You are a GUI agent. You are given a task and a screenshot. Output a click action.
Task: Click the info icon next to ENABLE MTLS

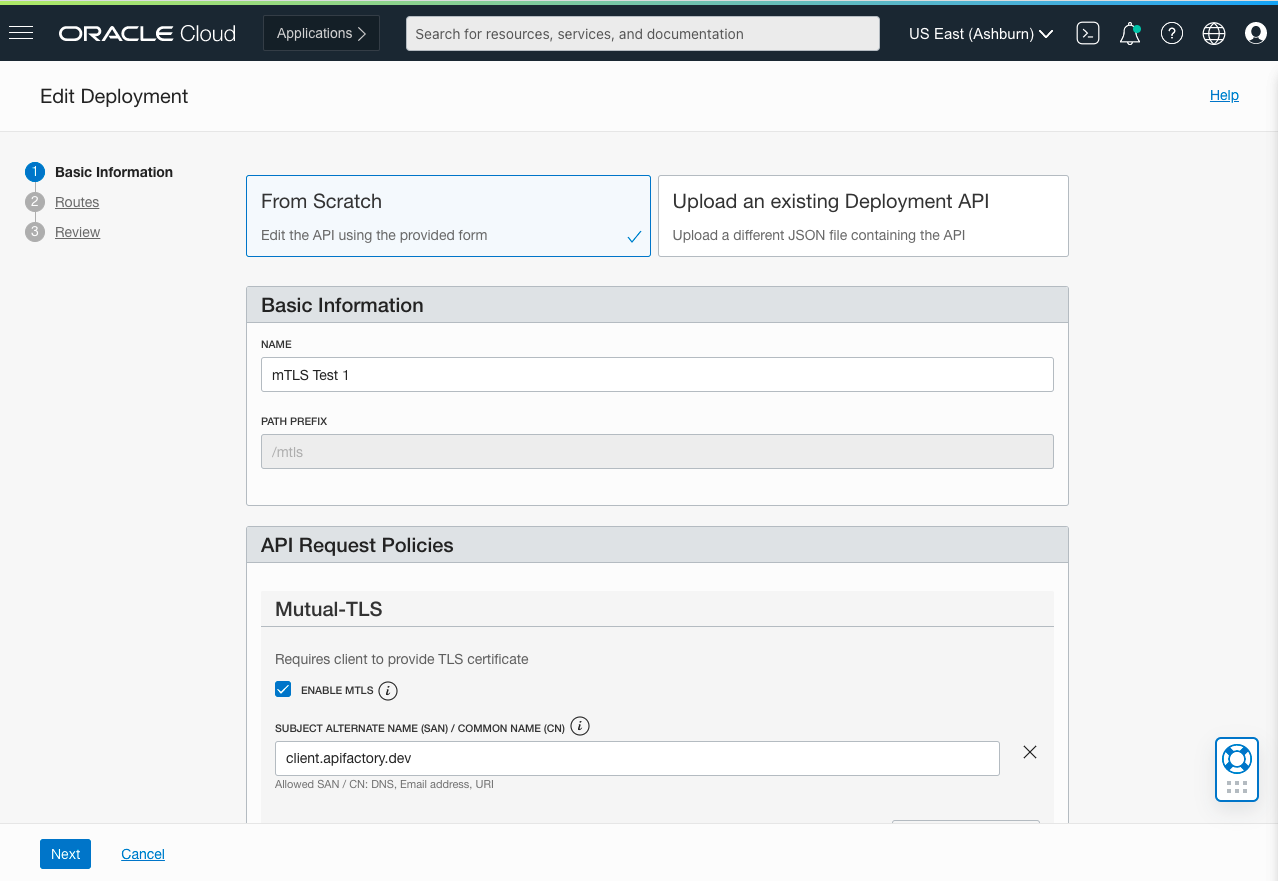pyautogui.click(x=388, y=690)
